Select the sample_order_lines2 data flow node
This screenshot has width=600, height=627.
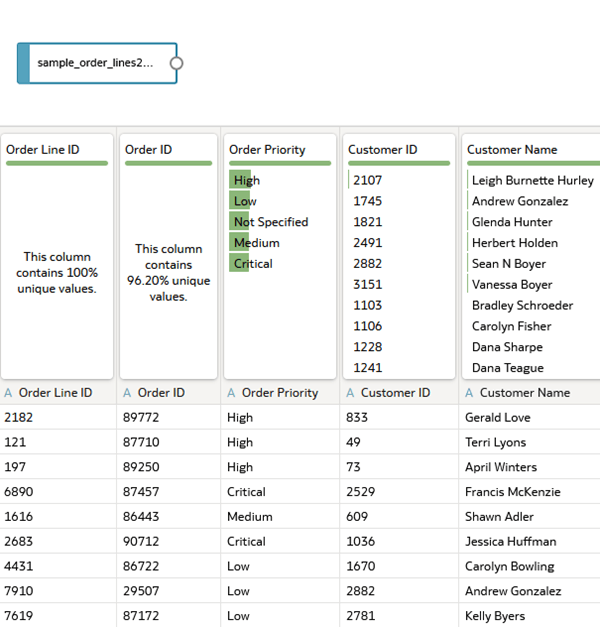(x=97, y=63)
